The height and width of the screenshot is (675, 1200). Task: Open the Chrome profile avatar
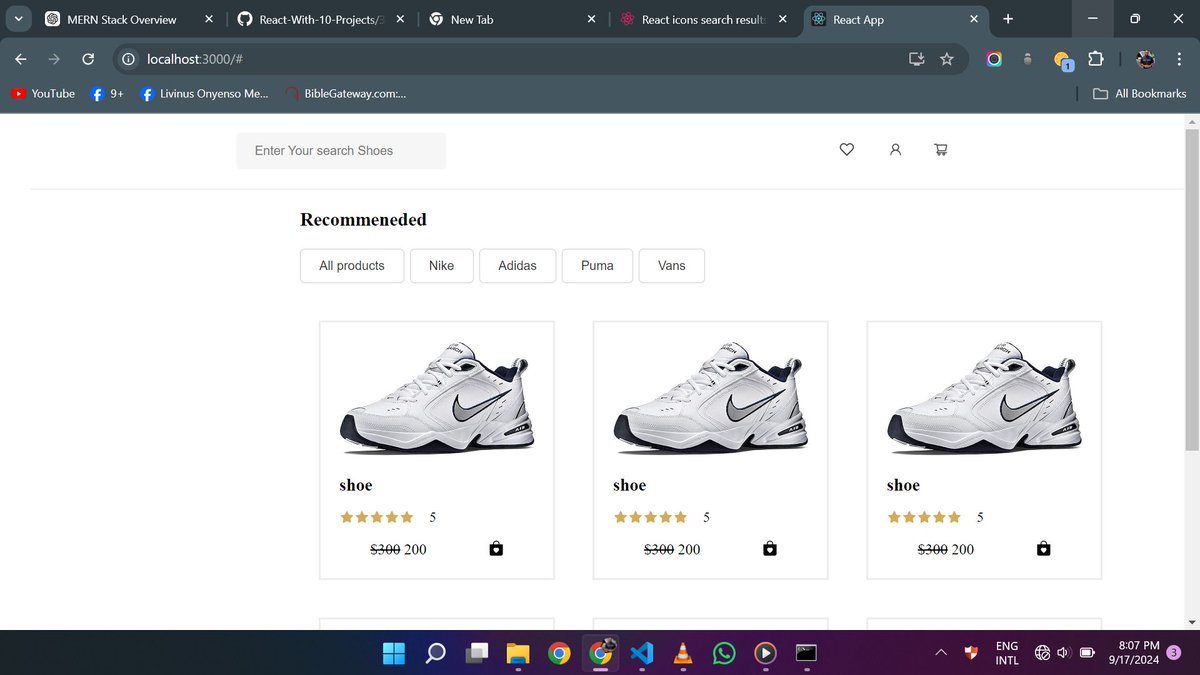(1146, 59)
